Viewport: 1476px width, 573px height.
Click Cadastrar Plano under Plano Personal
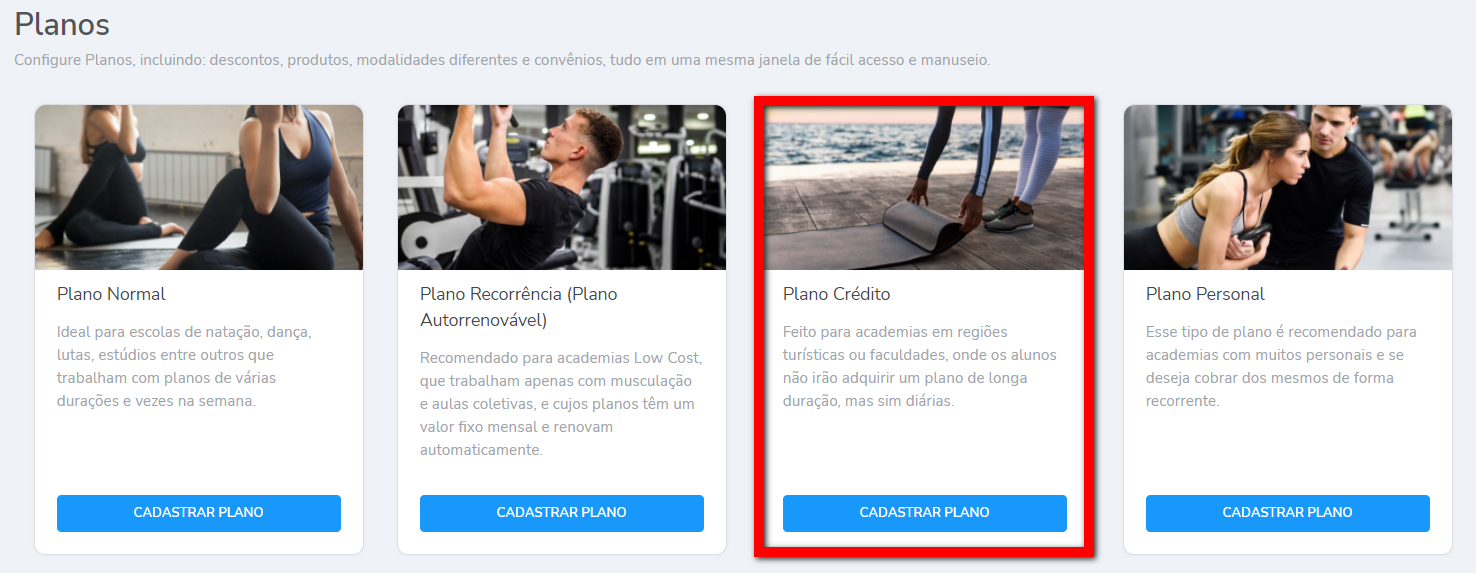[x=1288, y=513]
